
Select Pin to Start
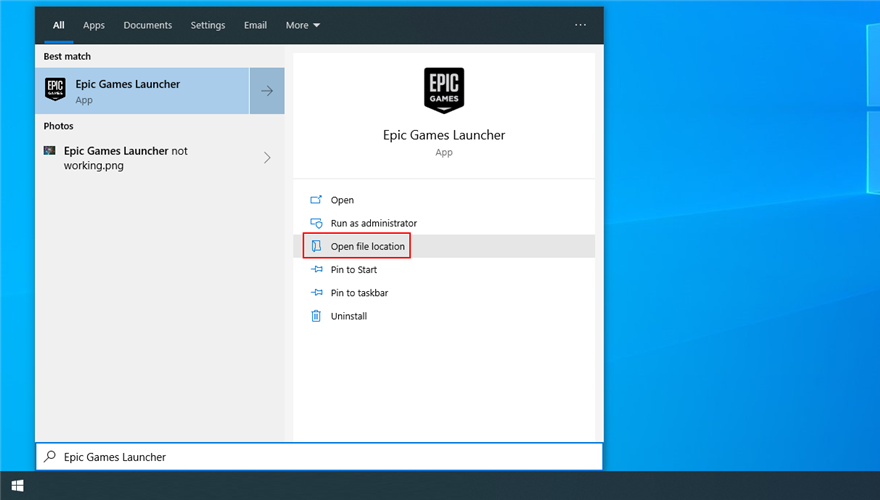(443, 269)
